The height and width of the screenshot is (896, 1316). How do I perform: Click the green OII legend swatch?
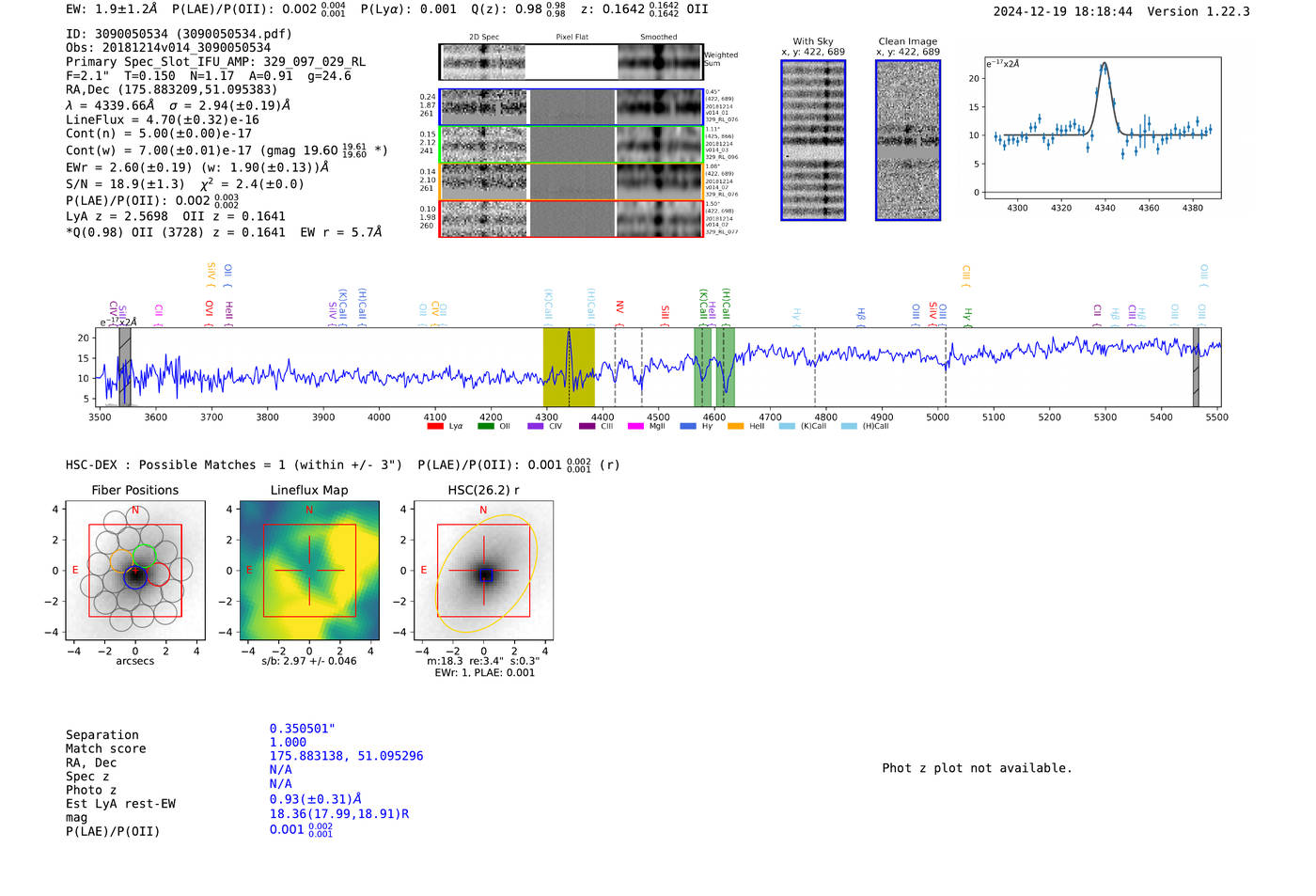tap(485, 426)
